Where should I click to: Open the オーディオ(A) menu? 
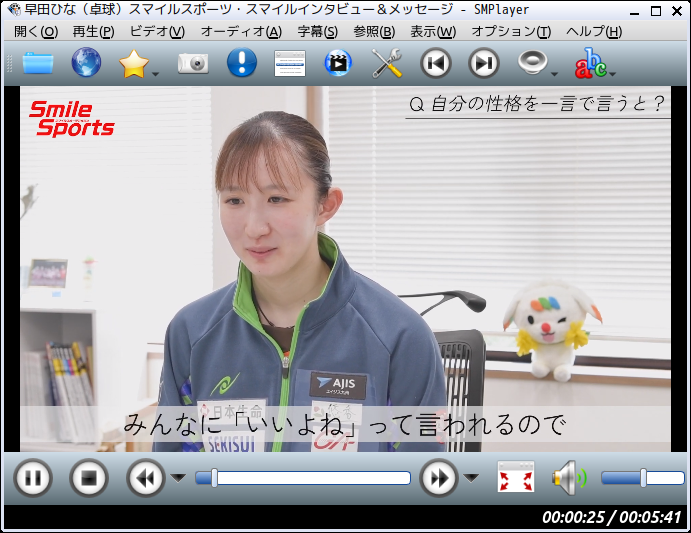click(241, 31)
